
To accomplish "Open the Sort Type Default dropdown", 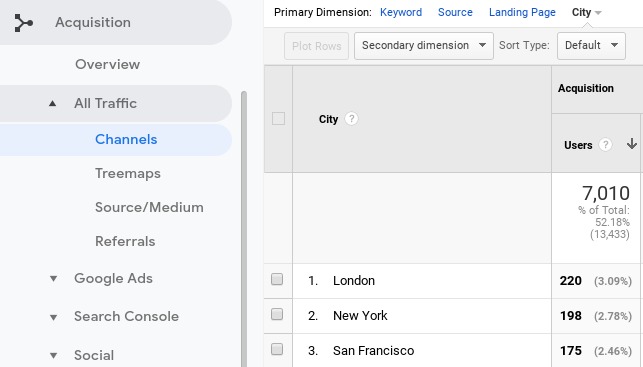I will (x=591, y=46).
